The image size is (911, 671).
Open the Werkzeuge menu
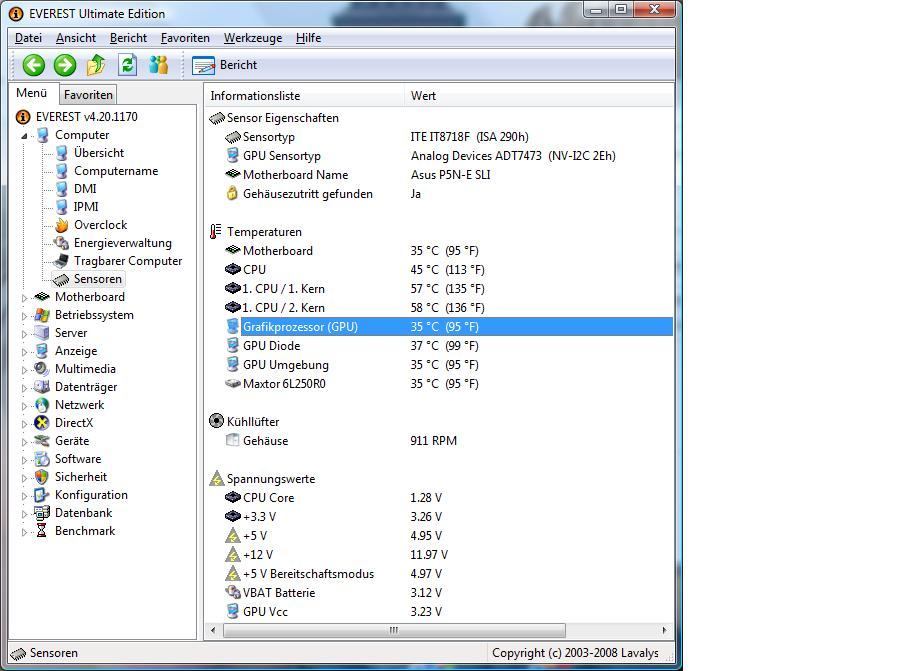253,38
